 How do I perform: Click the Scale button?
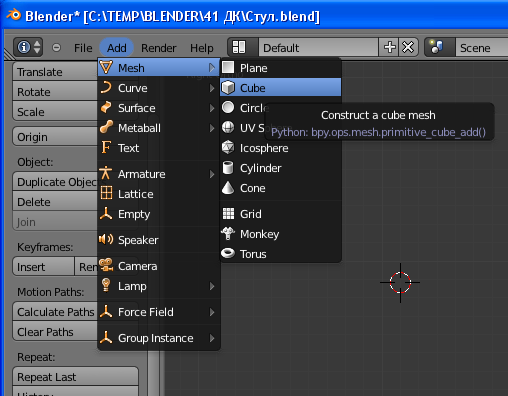point(55,112)
